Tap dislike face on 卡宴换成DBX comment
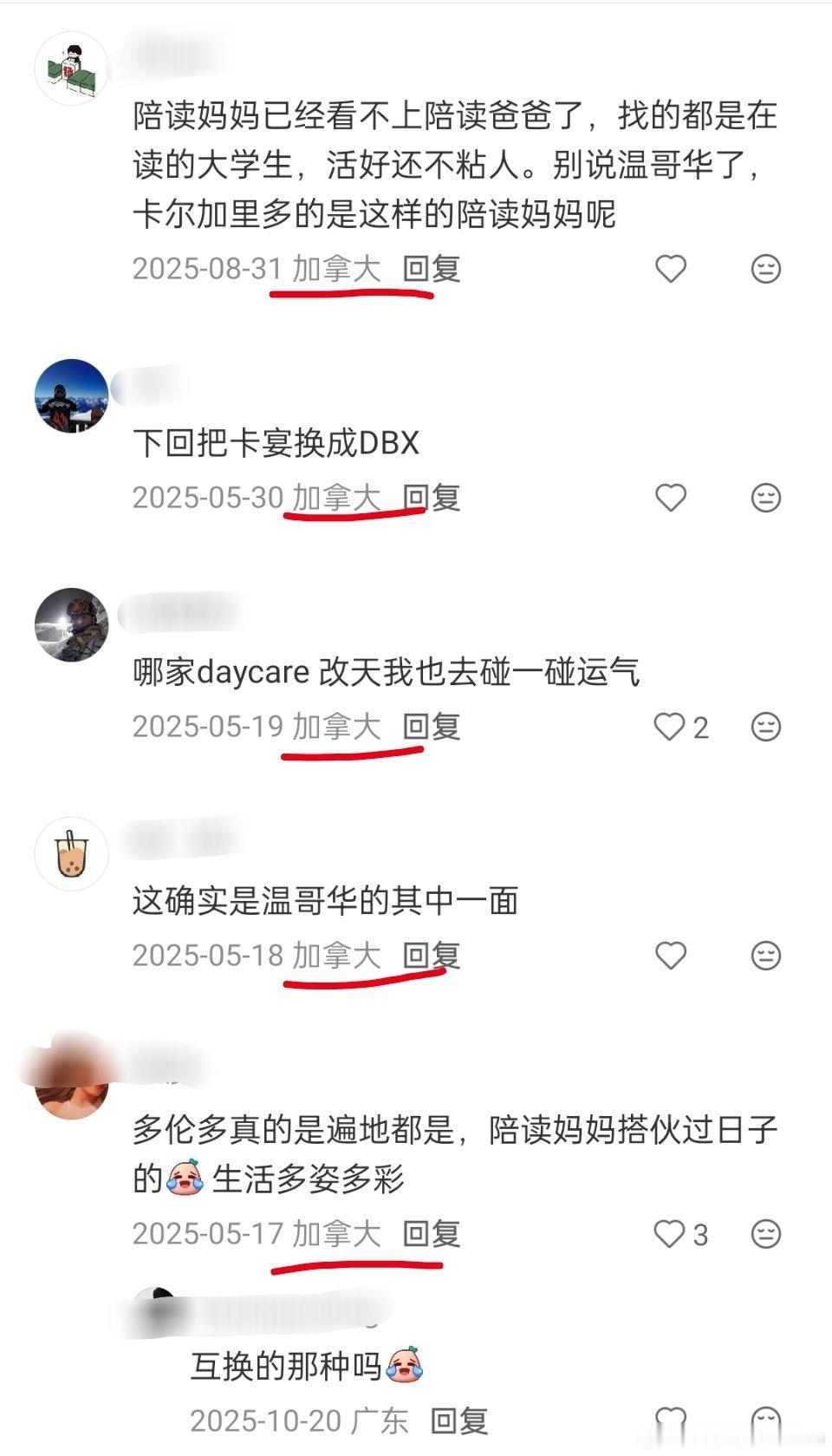832x1456 pixels. (x=766, y=498)
